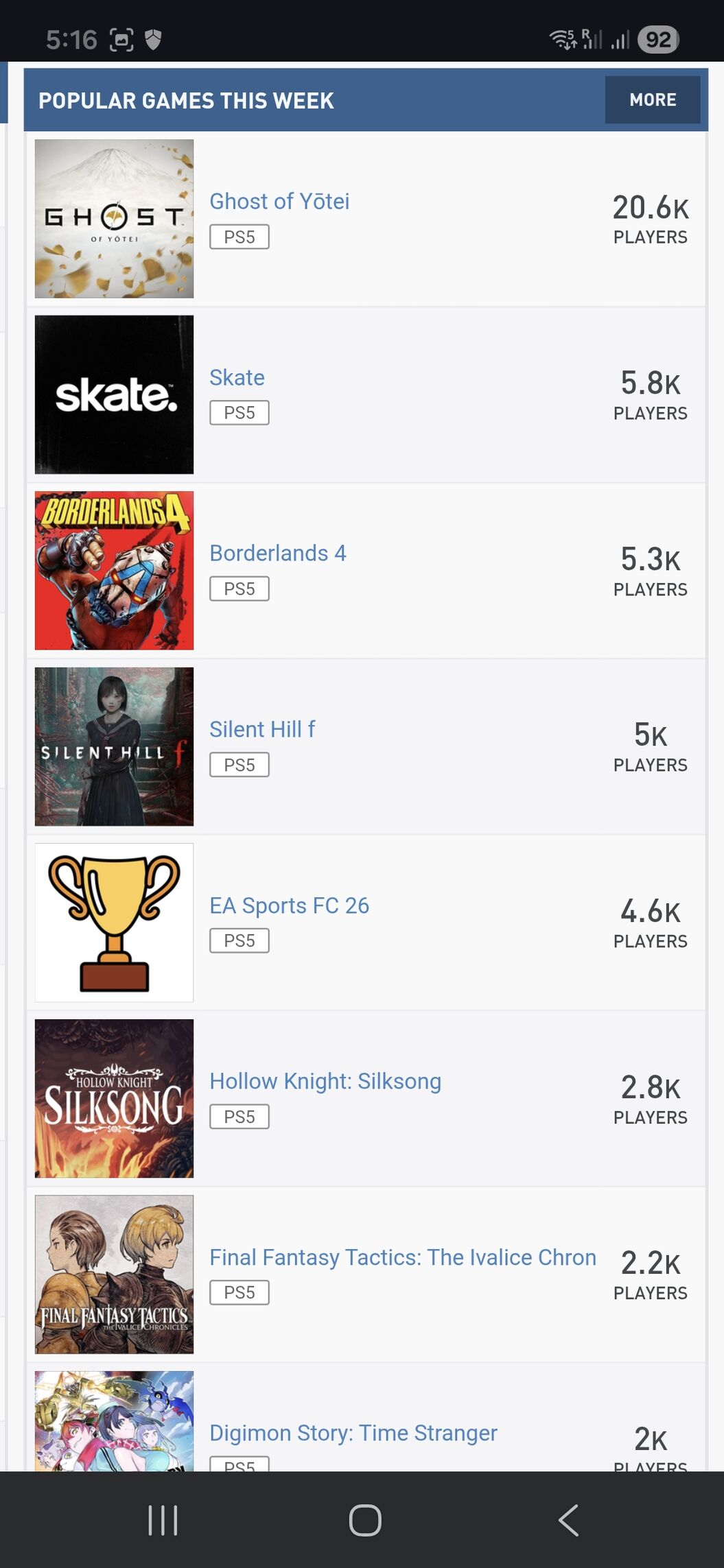The image size is (724, 1568).
Task: Follow the Skate title link
Action: click(x=237, y=377)
